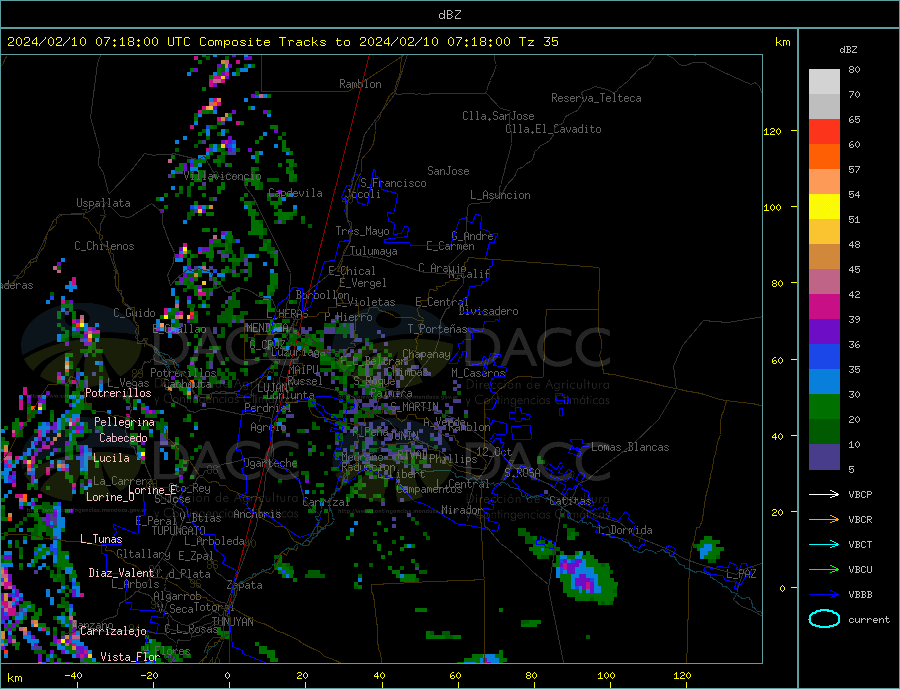
Task: Click the L_Asuncion map label
Action: coord(501,195)
